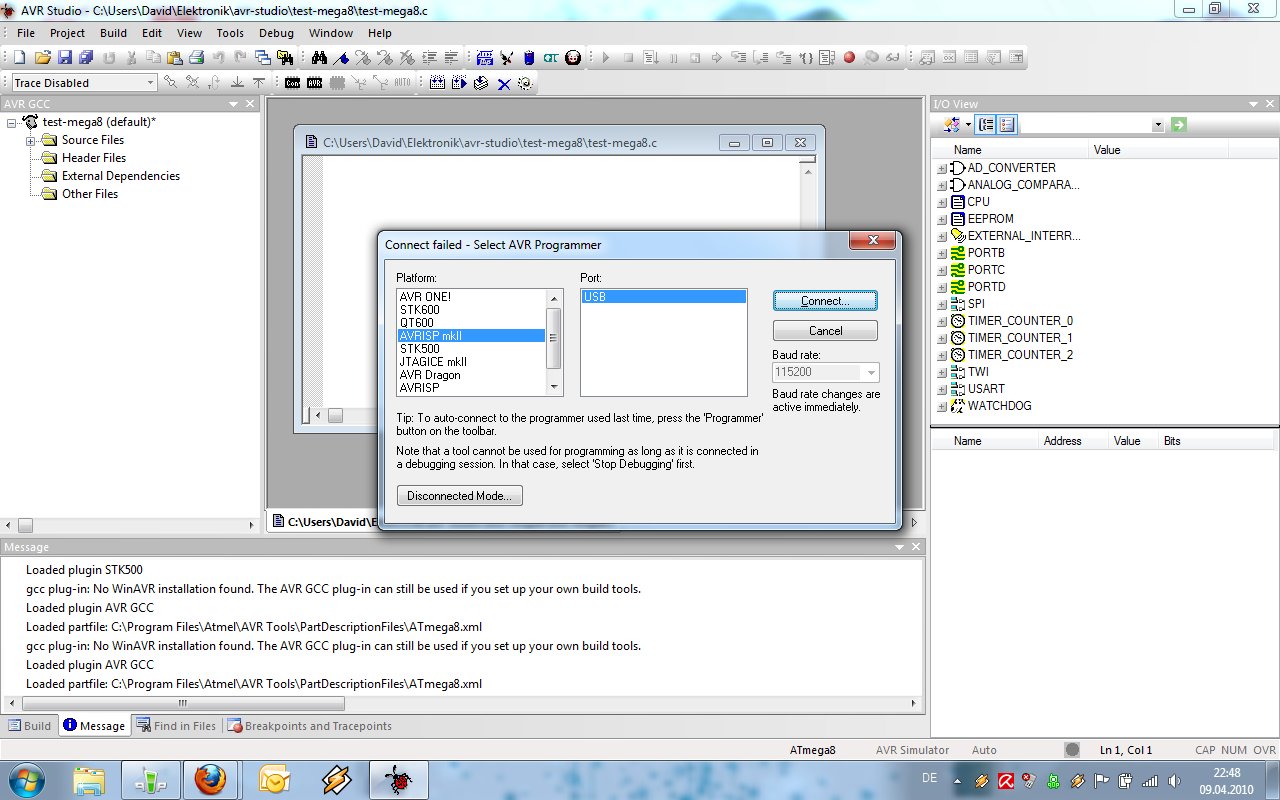
Task: Print the document via the printer icon
Action: tap(197, 57)
